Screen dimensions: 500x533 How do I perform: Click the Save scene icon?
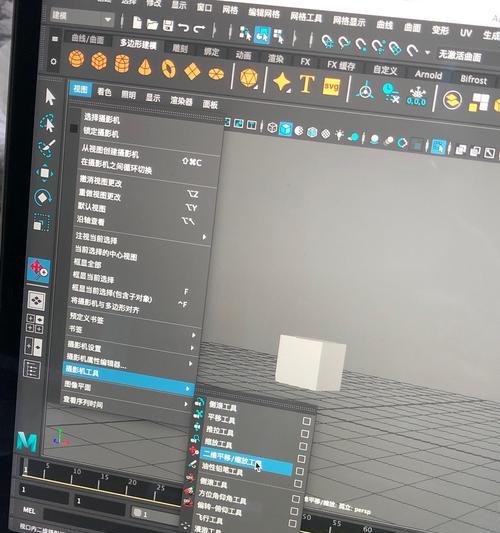[x=168, y=25]
